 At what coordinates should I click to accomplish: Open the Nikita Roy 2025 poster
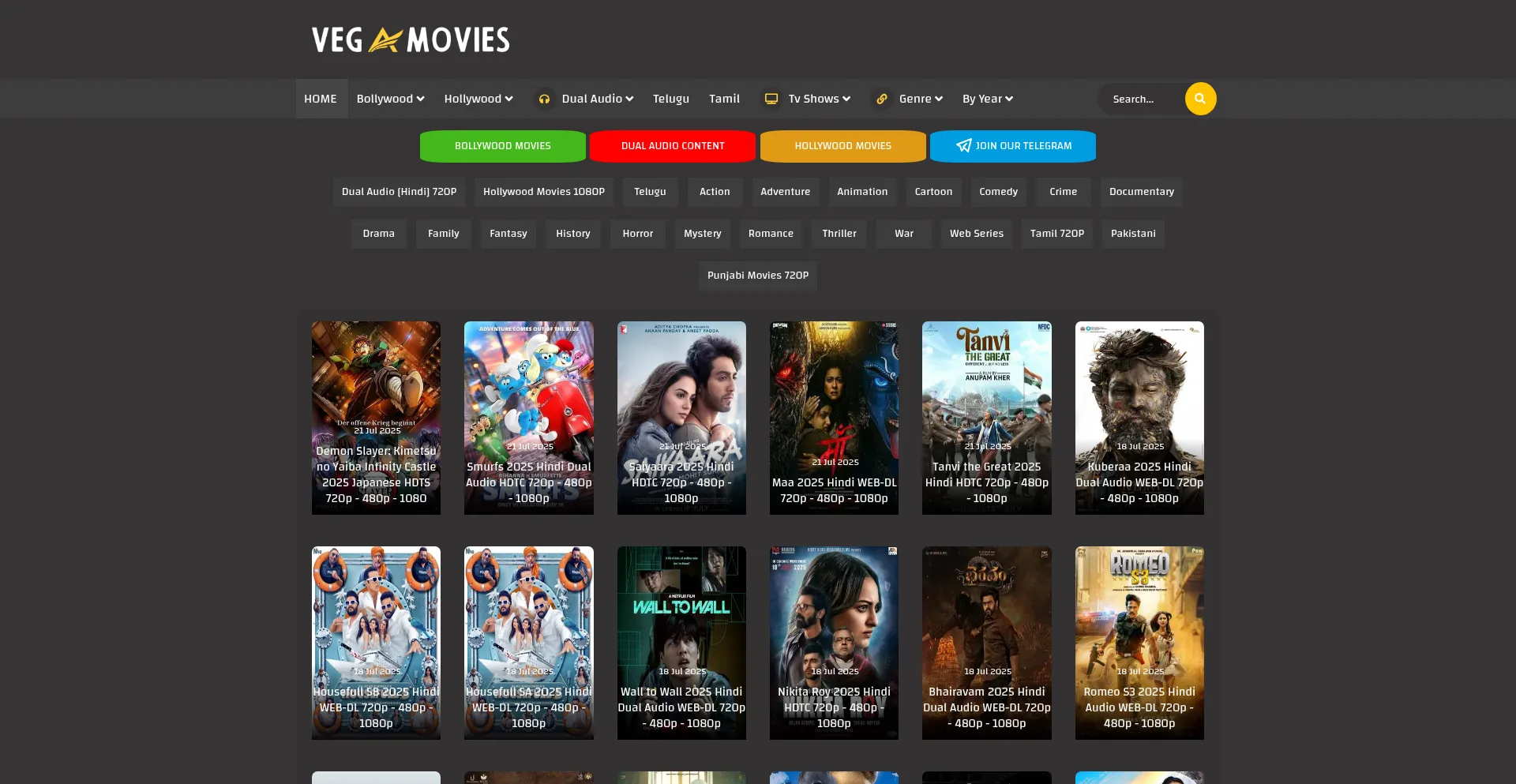834,643
